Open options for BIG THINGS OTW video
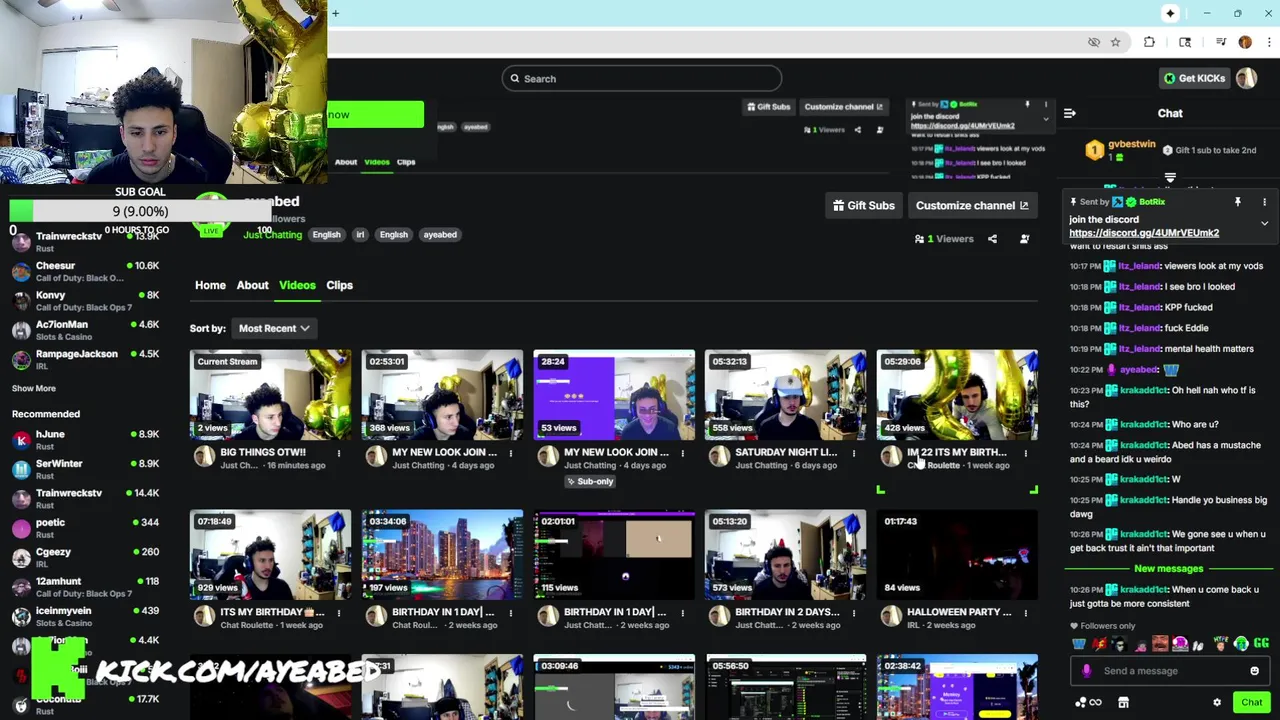This screenshot has width=1280, height=720. [x=338, y=453]
